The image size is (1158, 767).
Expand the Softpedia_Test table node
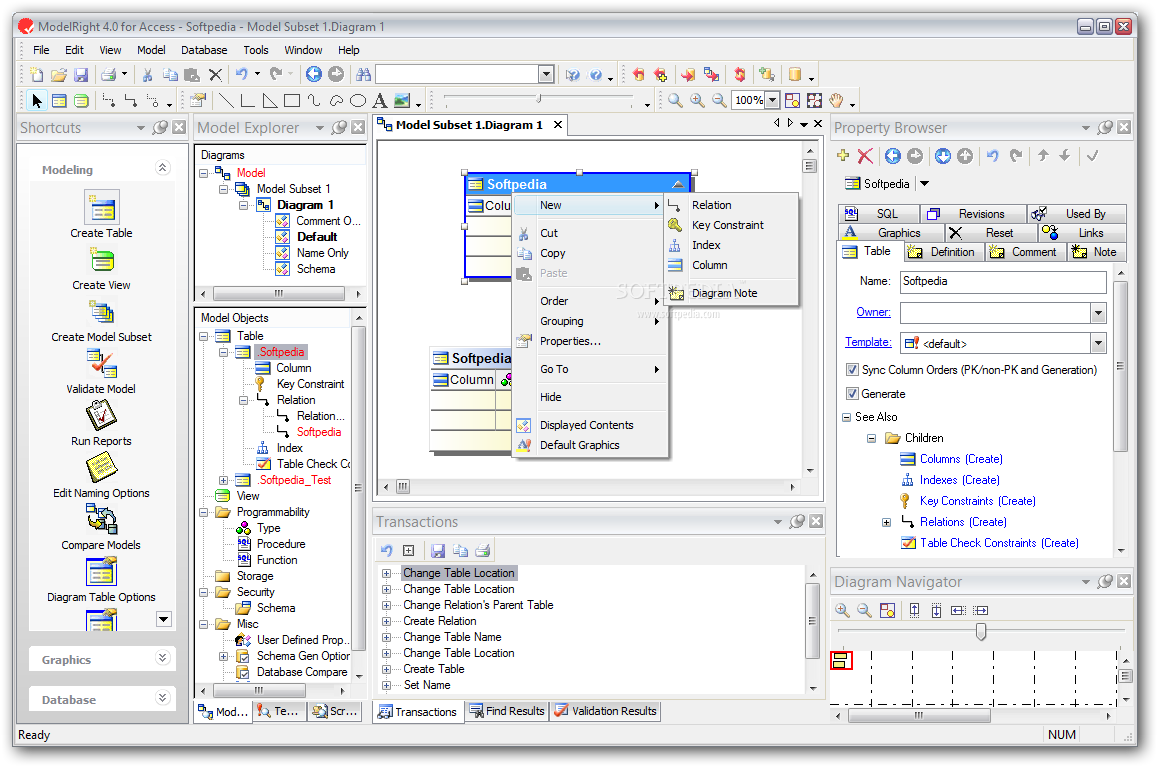pos(223,481)
